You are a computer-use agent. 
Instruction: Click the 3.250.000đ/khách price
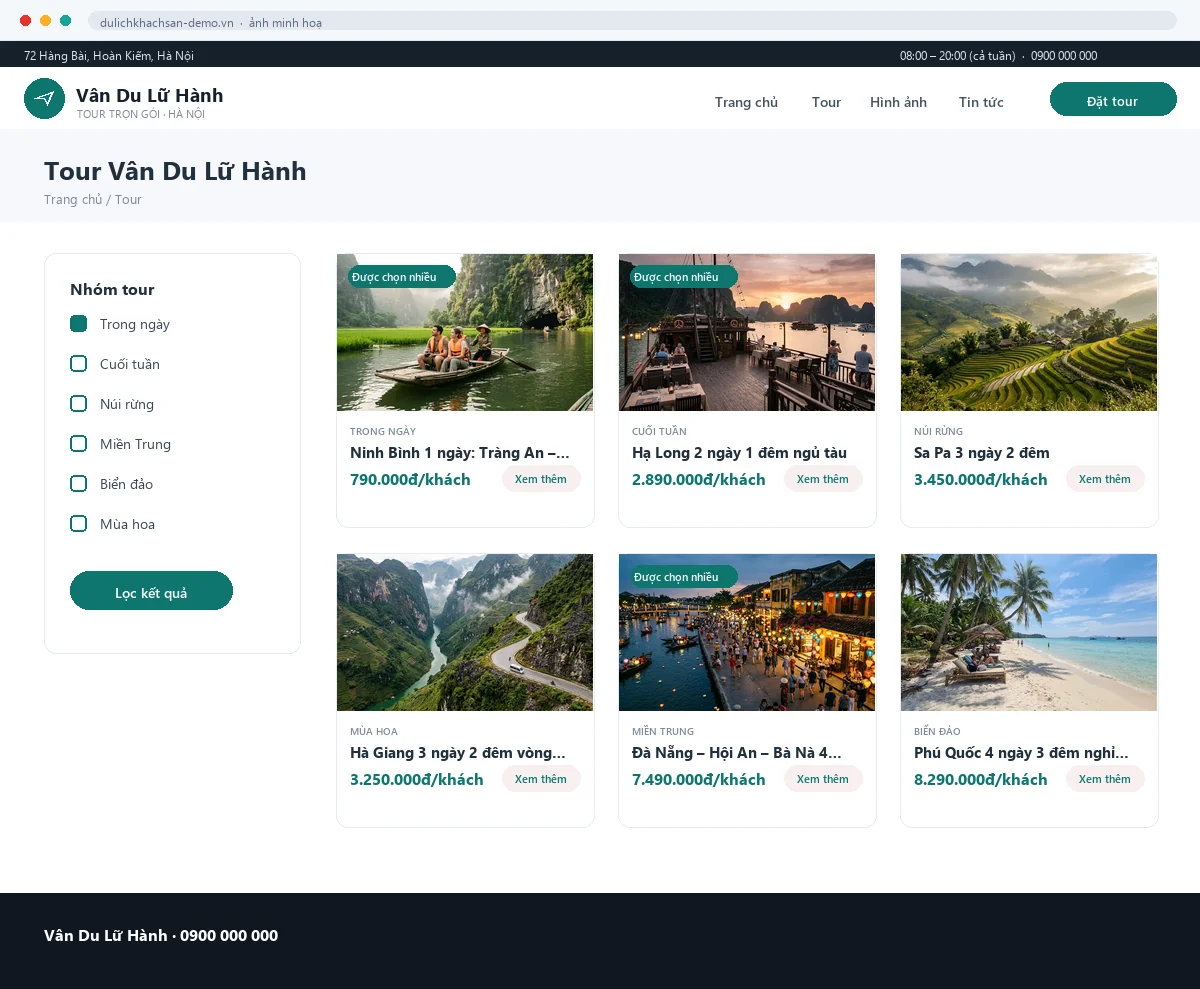[417, 780]
